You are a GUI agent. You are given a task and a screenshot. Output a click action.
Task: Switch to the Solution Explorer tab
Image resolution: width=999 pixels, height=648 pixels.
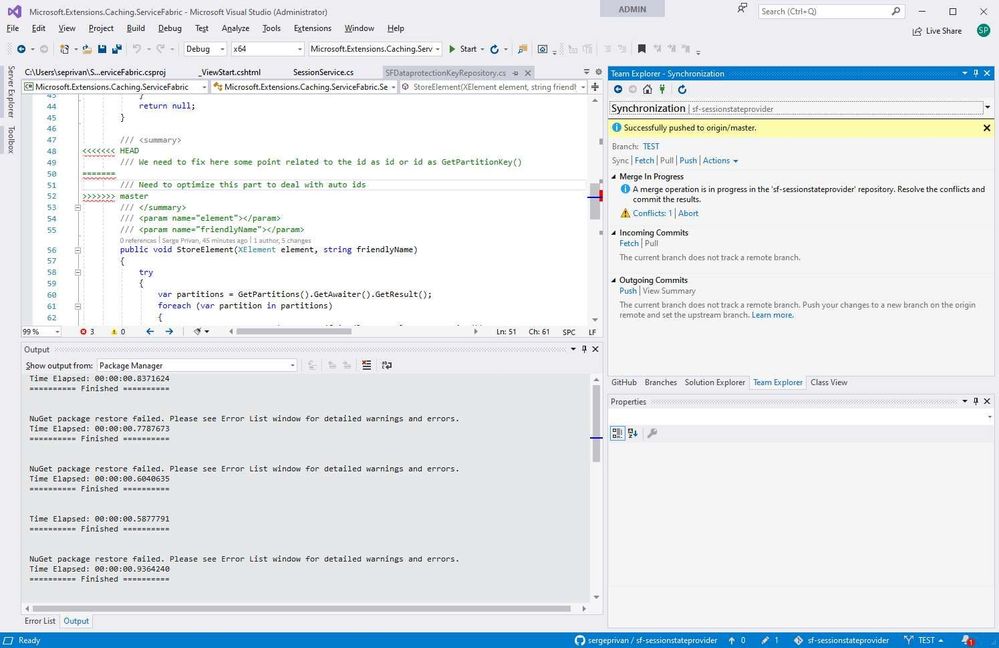(x=714, y=382)
